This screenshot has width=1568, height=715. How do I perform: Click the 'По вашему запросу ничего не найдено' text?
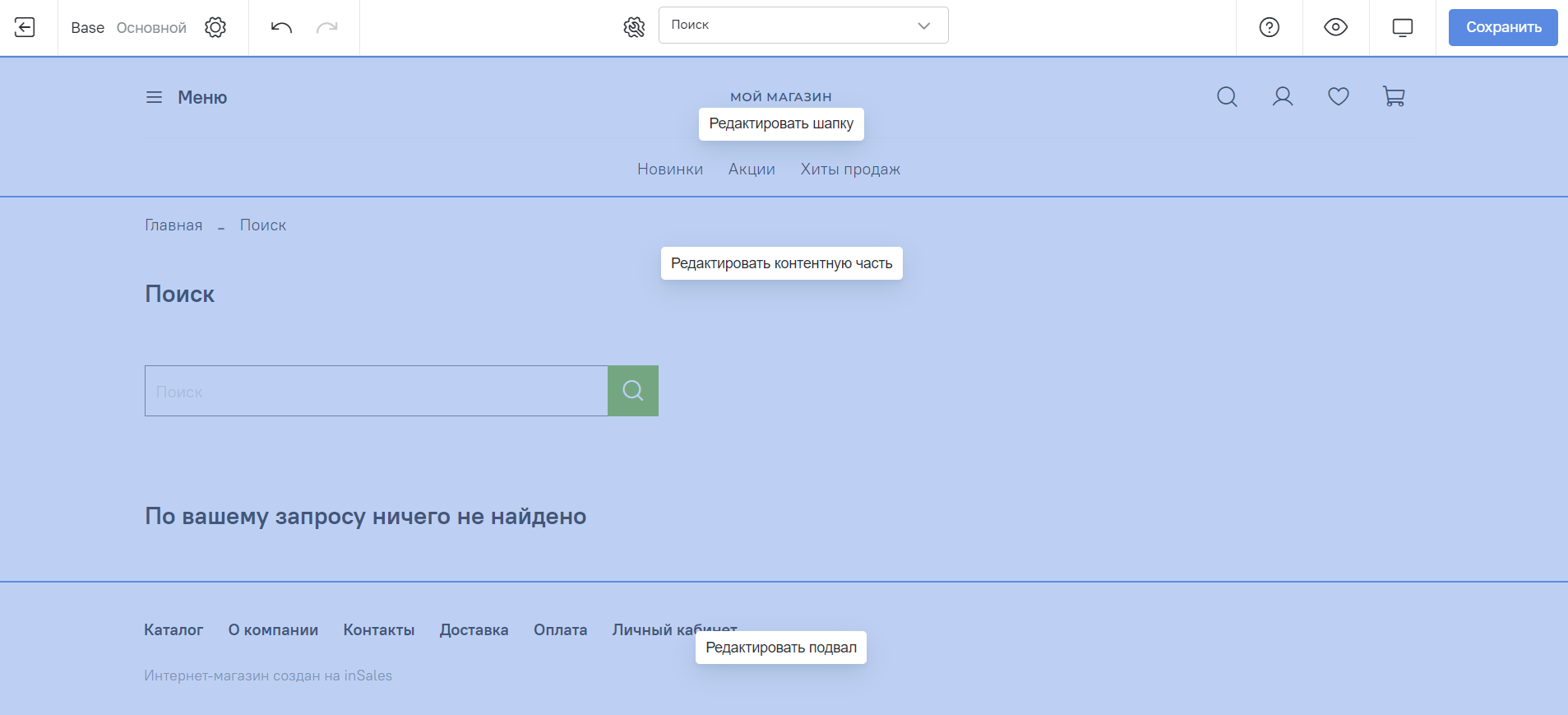pos(366,516)
